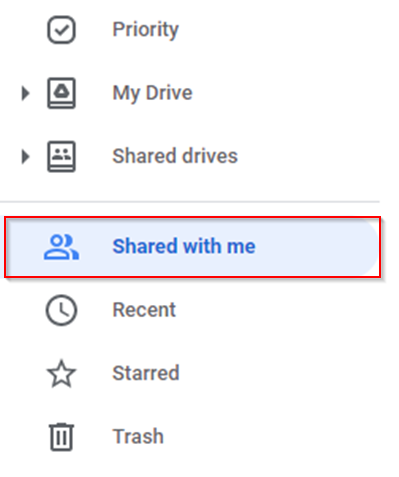This screenshot has height=477, width=399.
Task: Click the Priority checkmark icon
Action: [x=61, y=30]
